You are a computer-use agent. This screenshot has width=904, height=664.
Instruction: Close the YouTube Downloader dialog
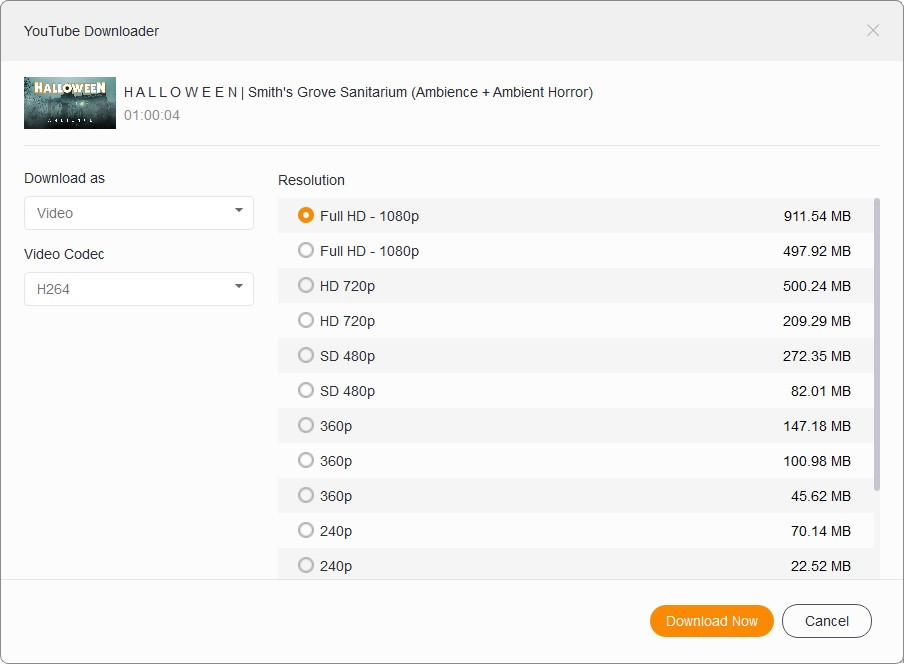(x=873, y=31)
